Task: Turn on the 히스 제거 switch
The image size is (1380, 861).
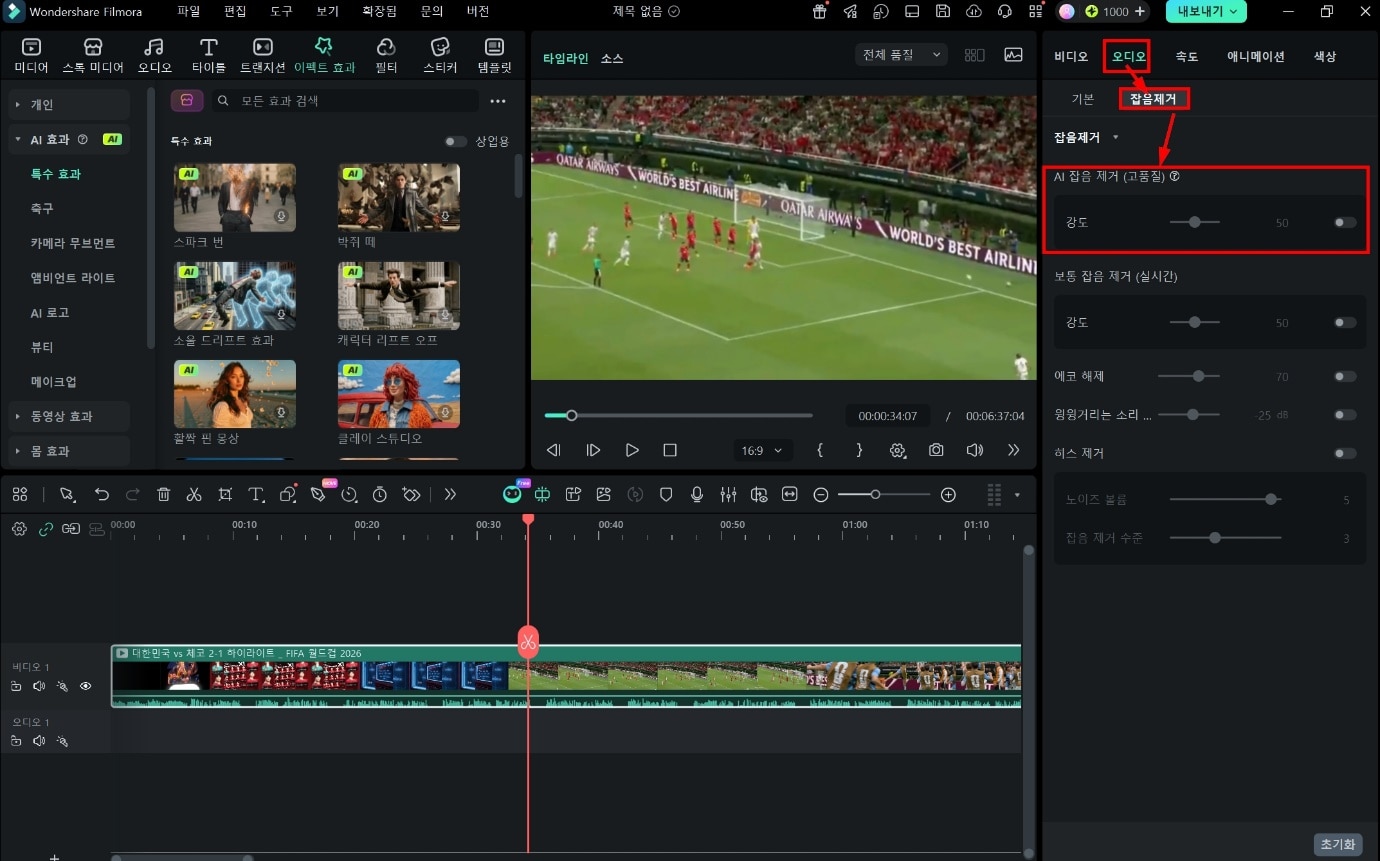Action: pyautogui.click(x=1345, y=453)
